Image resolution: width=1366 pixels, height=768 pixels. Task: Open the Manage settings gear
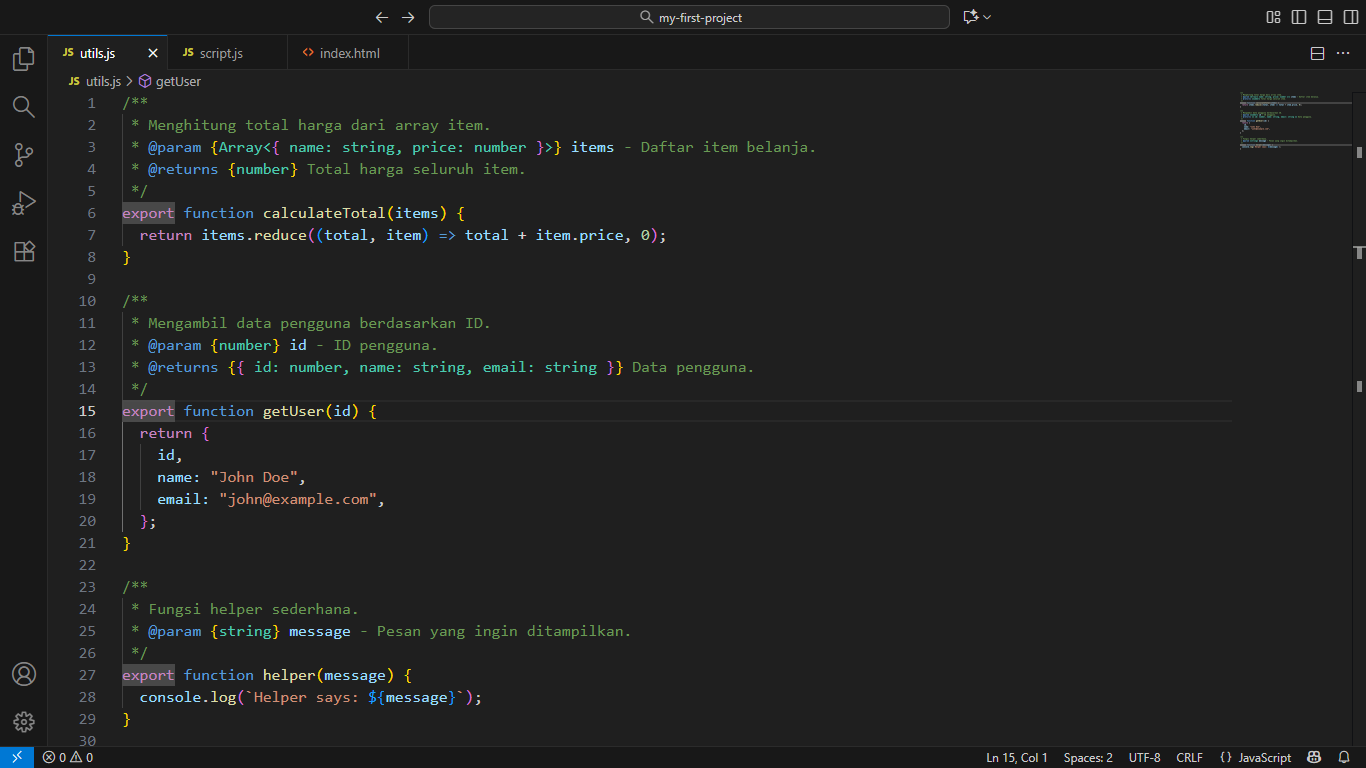(22, 722)
